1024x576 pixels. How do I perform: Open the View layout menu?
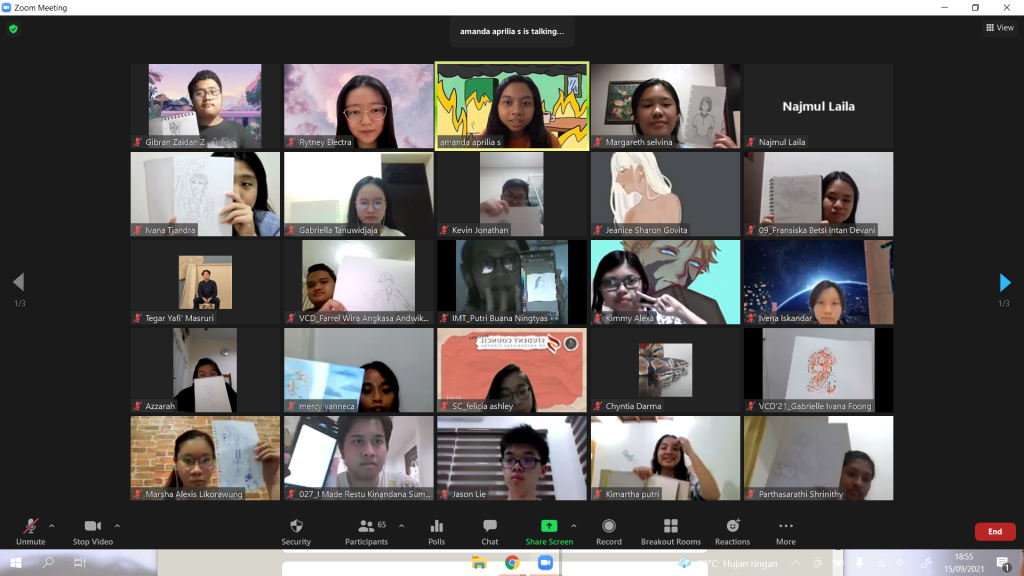[999, 28]
